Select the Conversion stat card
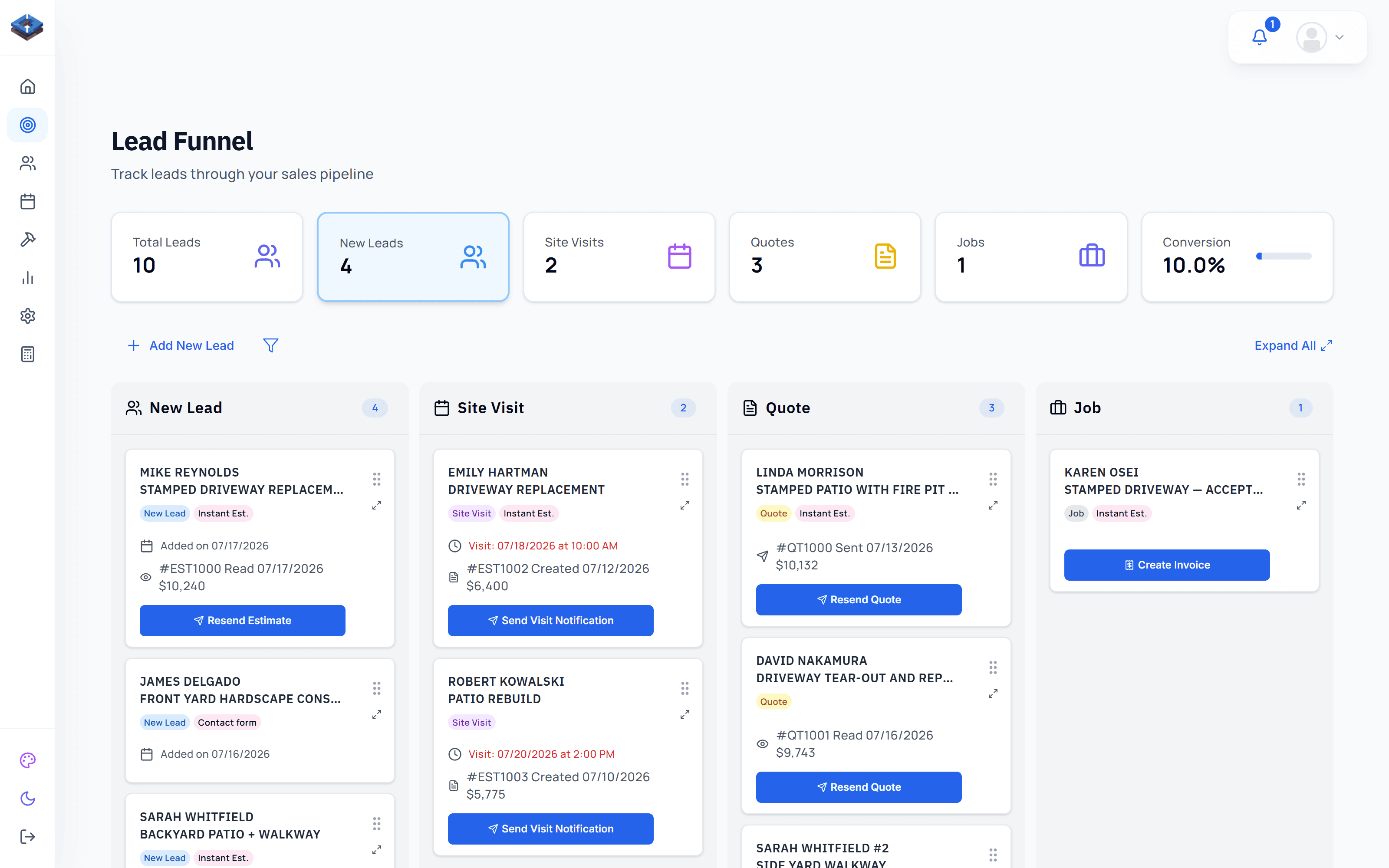1389x868 pixels. pyautogui.click(x=1238, y=256)
